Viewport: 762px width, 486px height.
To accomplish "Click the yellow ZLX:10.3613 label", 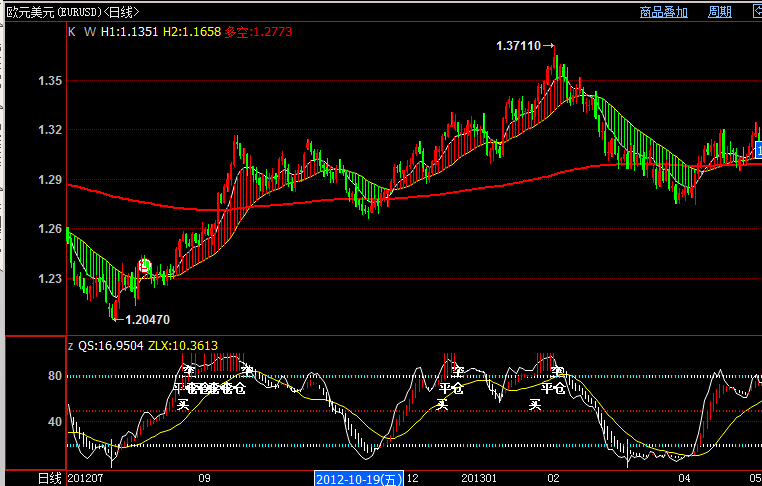I will pyautogui.click(x=180, y=345).
